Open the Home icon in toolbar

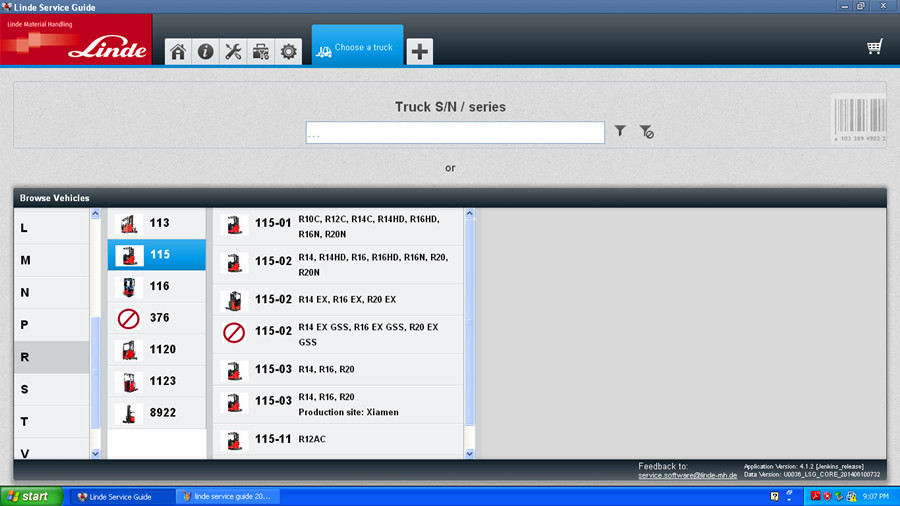tap(178, 52)
